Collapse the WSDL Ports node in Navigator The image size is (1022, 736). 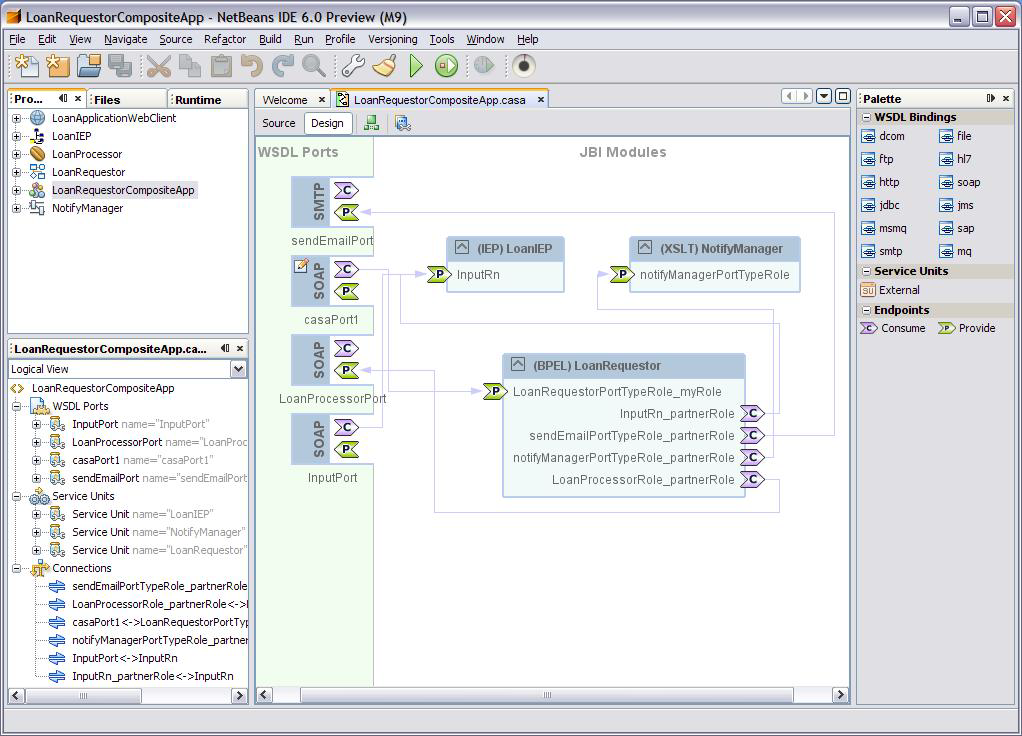tap(16, 406)
